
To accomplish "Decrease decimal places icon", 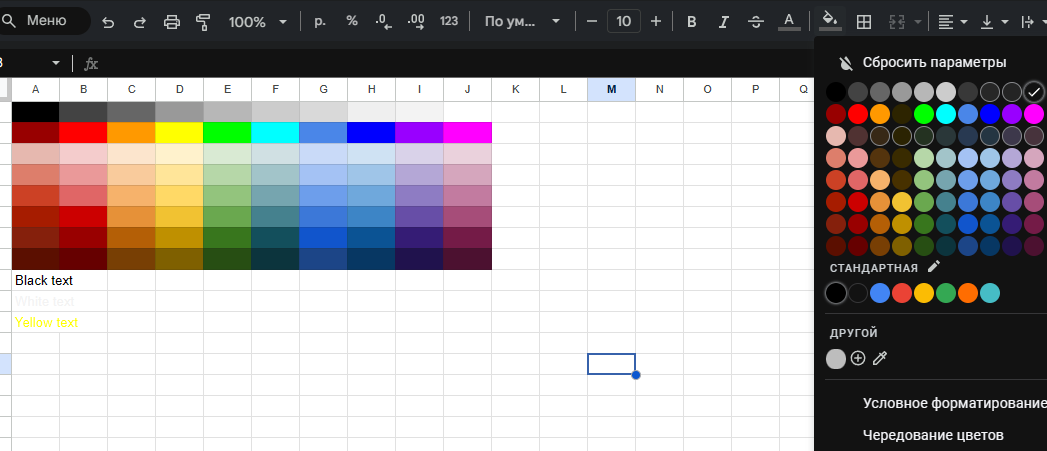I will [x=383, y=21].
